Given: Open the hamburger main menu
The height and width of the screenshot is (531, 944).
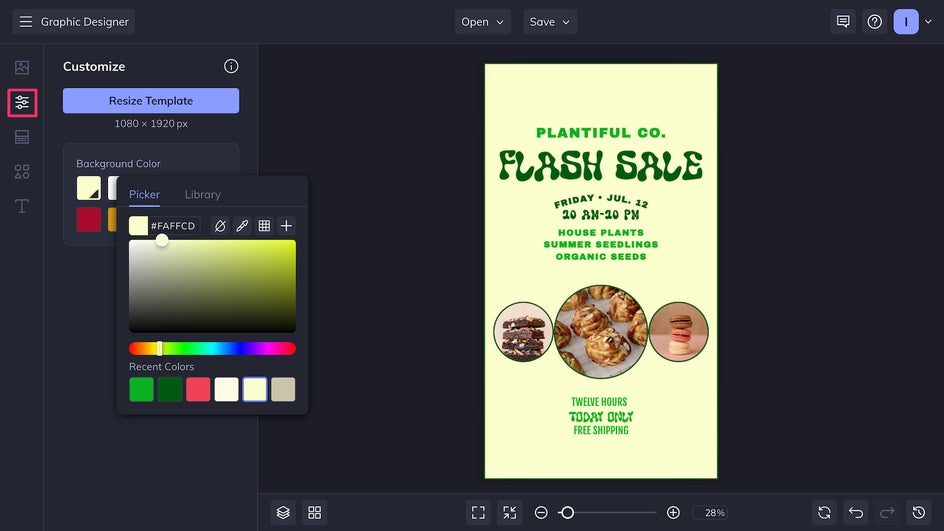Looking at the screenshot, I should (25, 22).
